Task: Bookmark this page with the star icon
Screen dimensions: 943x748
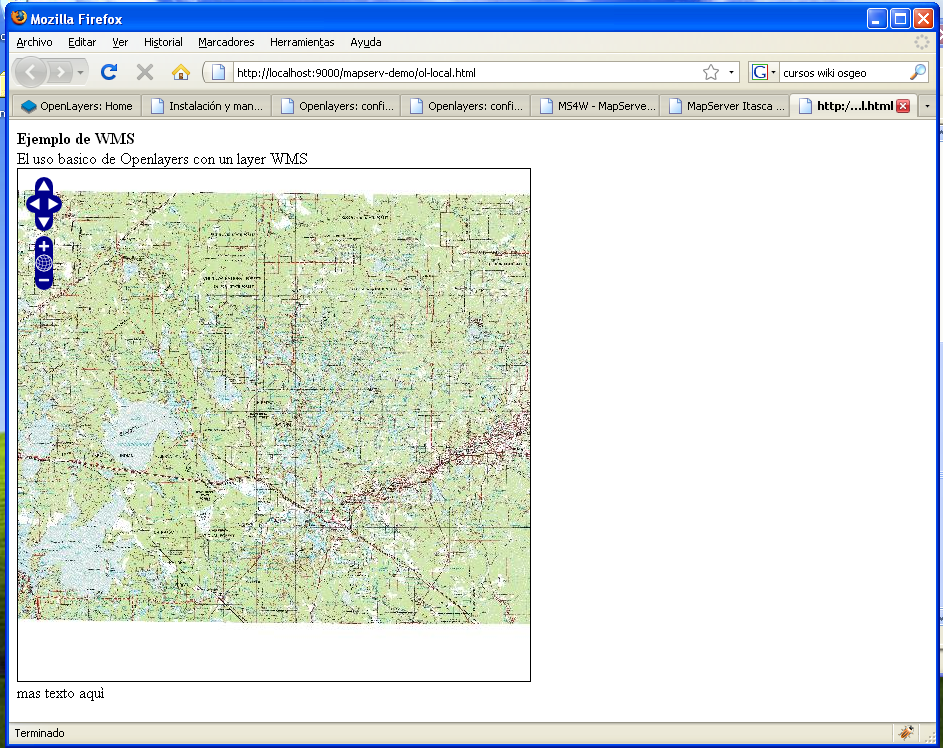Action: [710, 72]
